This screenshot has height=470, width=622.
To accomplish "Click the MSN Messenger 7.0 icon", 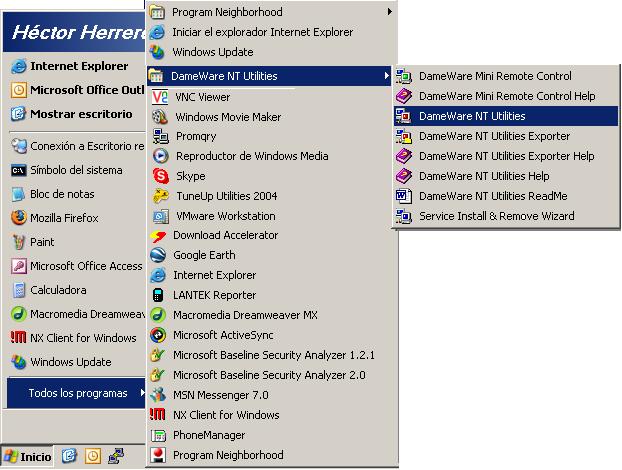I will 158,395.
